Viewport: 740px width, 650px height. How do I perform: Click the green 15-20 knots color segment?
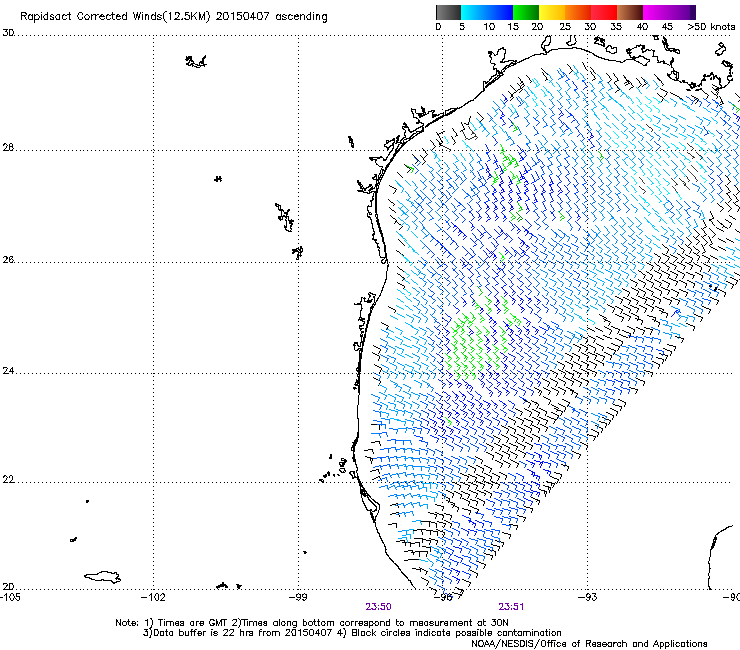(x=526, y=12)
